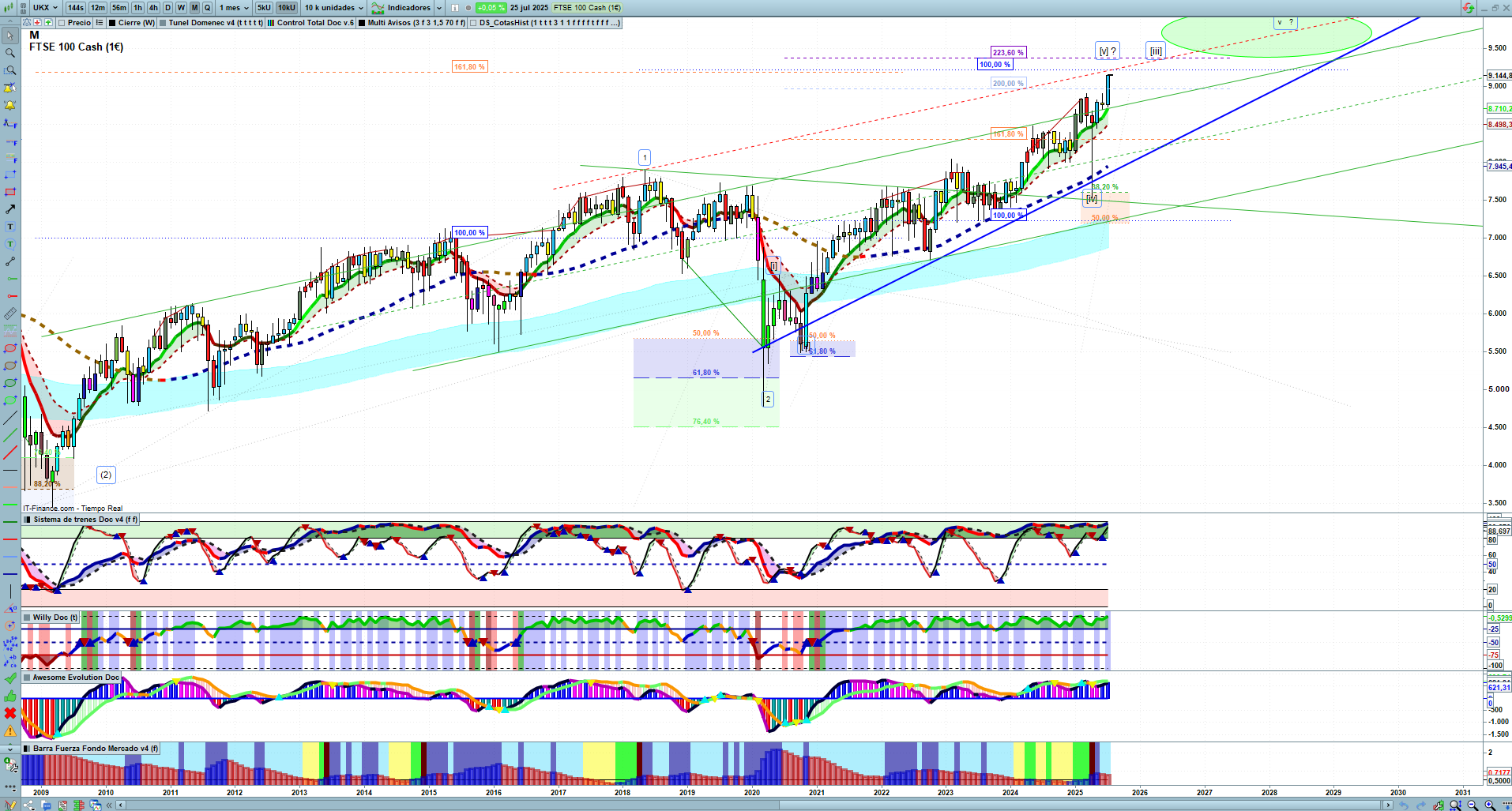Choose the zoom-to-area rectangle tool
This screenshot has height=811, width=1512.
(10, 70)
